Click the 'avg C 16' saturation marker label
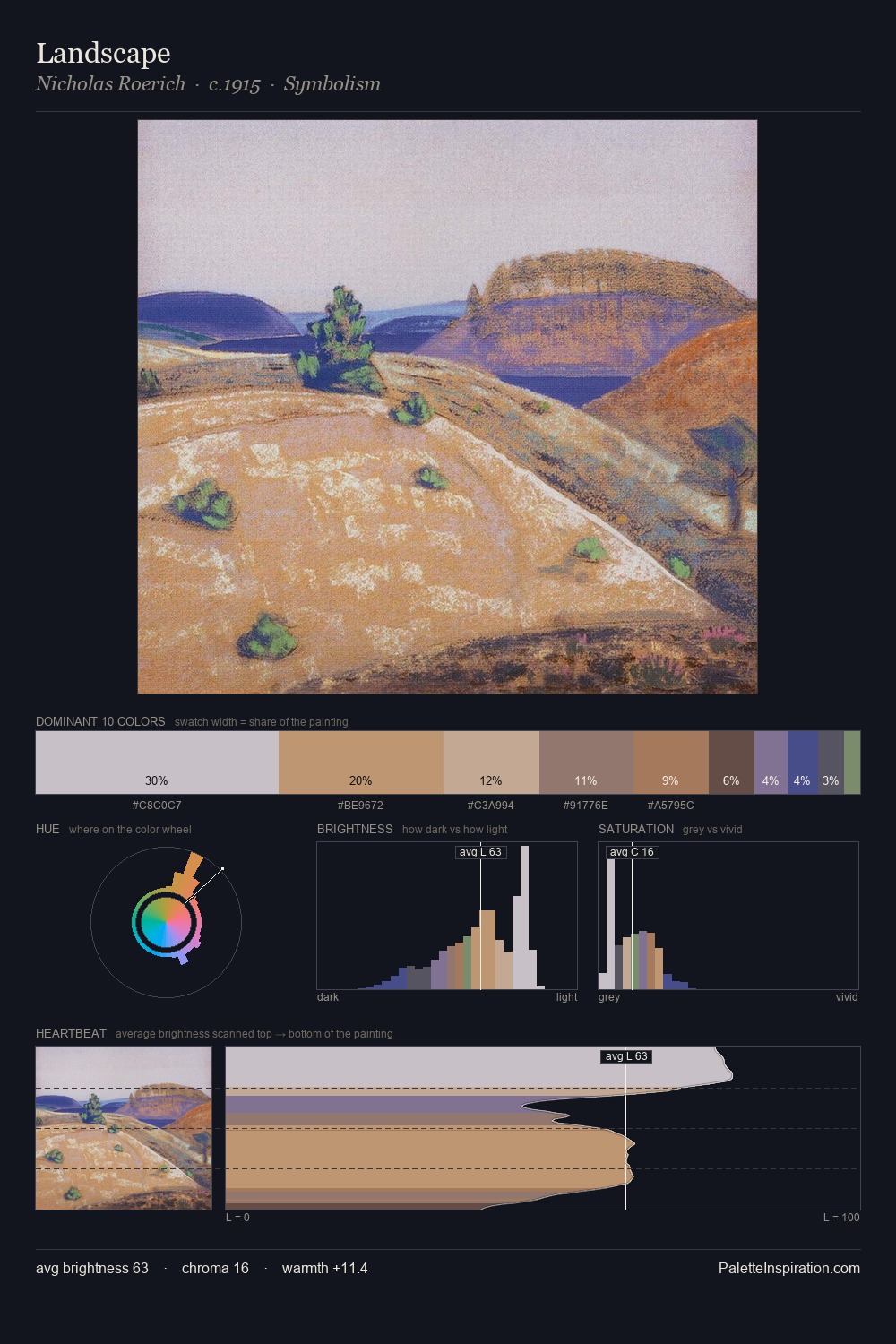Screen dimensions: 896x1344 [x=632, y=852]
